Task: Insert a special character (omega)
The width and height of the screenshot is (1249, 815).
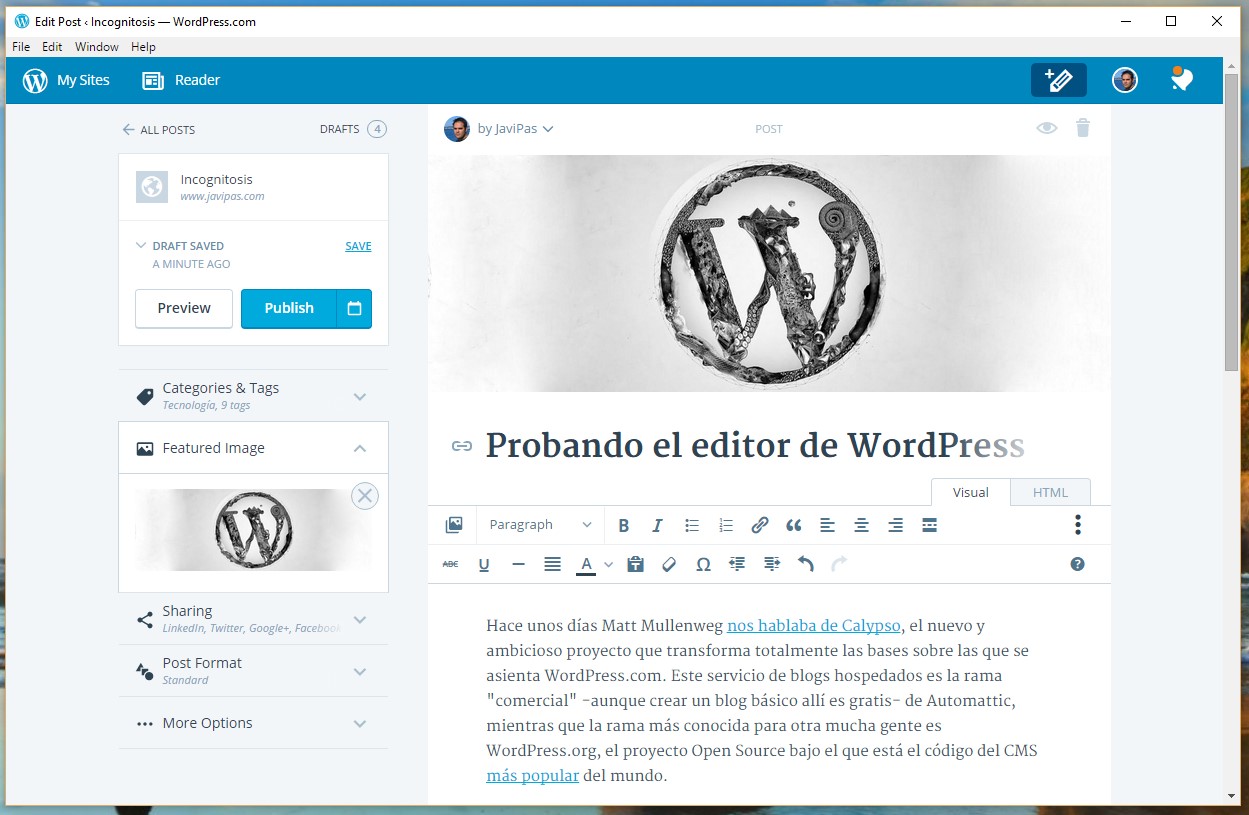Action: (x=703, y=564)
